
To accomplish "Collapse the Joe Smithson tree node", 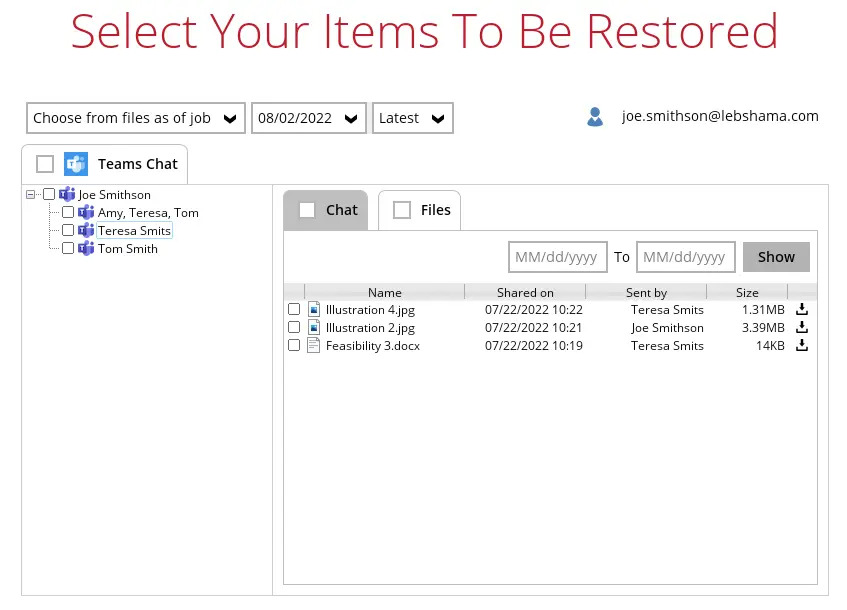I will pyautogui.click(x=30, y=194).
